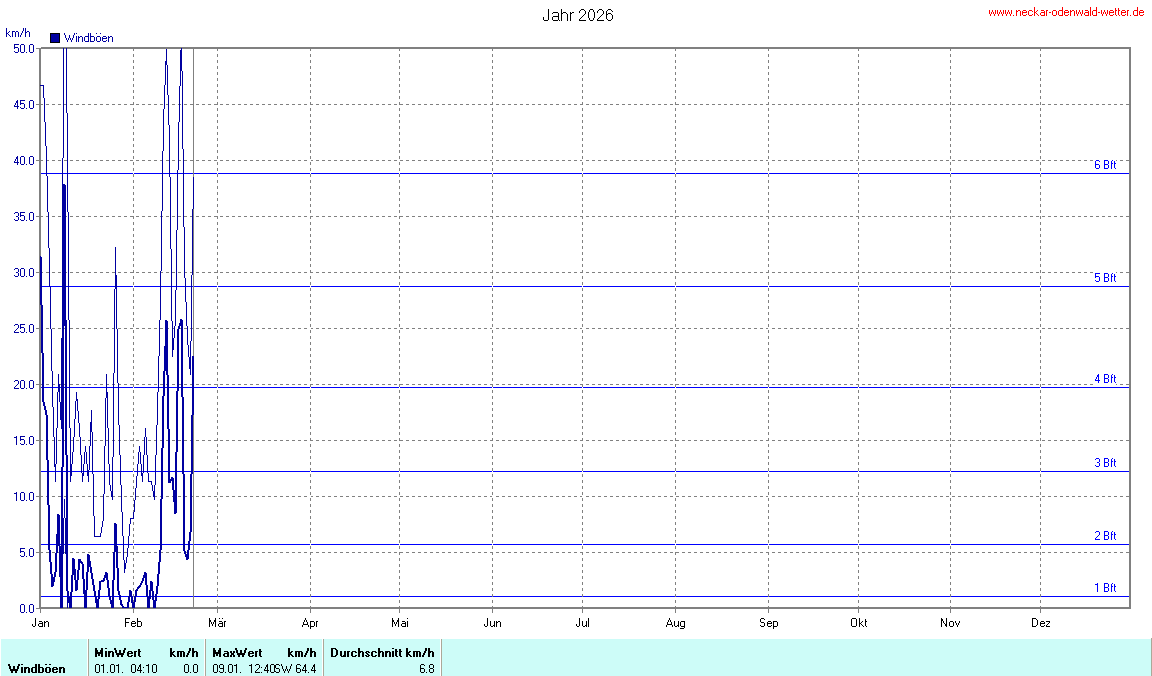The height and width of the screenshot is (676, 1152).
Task: Click the 50.0 value on the y-axis
Action: (22, 48)
